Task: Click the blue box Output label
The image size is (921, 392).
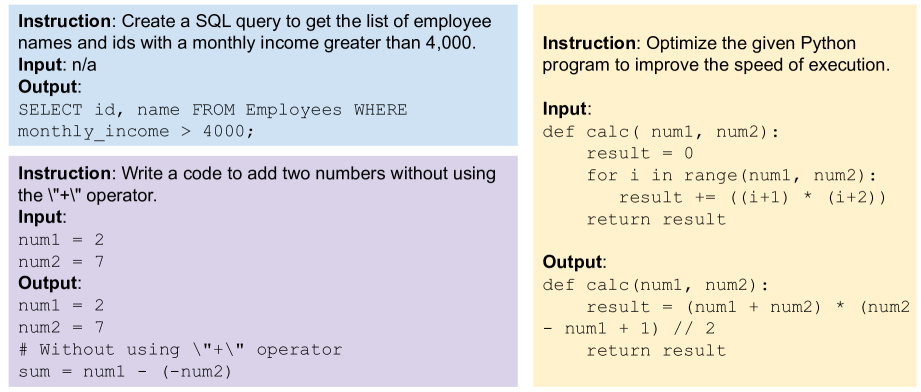Action: point(48,87)
